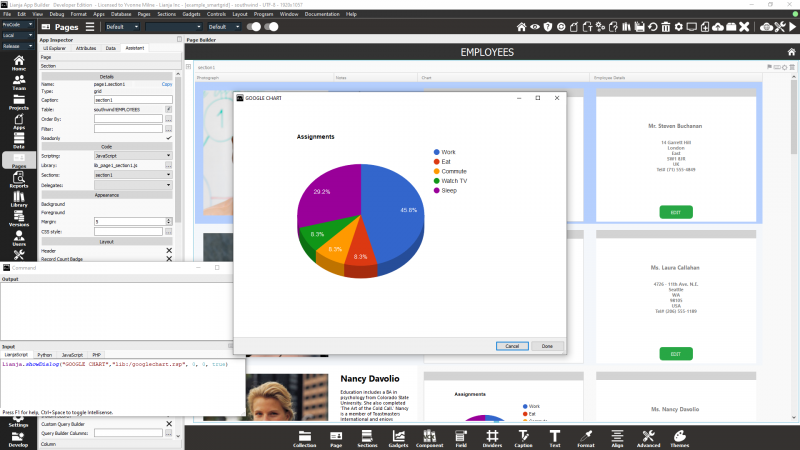
Task: Click the wrench tools icon in toolbar
Action: 780,27
